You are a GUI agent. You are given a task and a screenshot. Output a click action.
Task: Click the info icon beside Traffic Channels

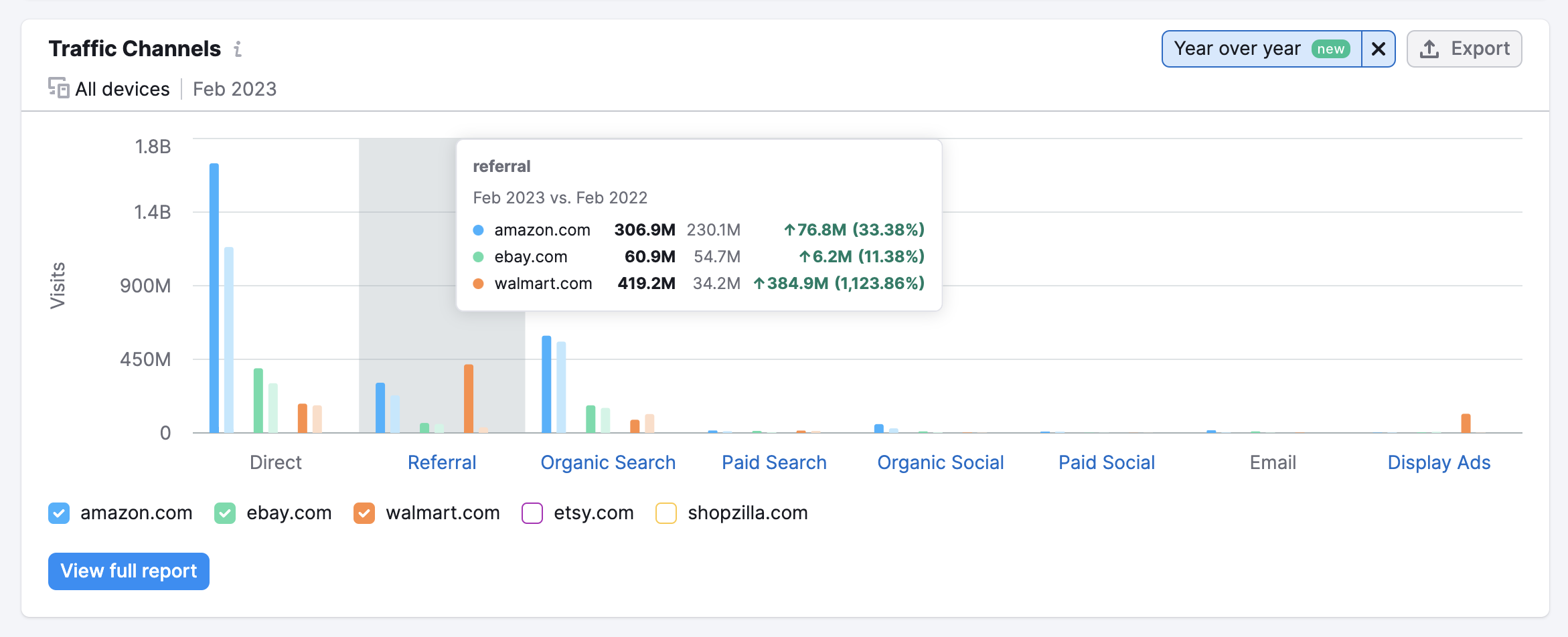tap(238, 49)
